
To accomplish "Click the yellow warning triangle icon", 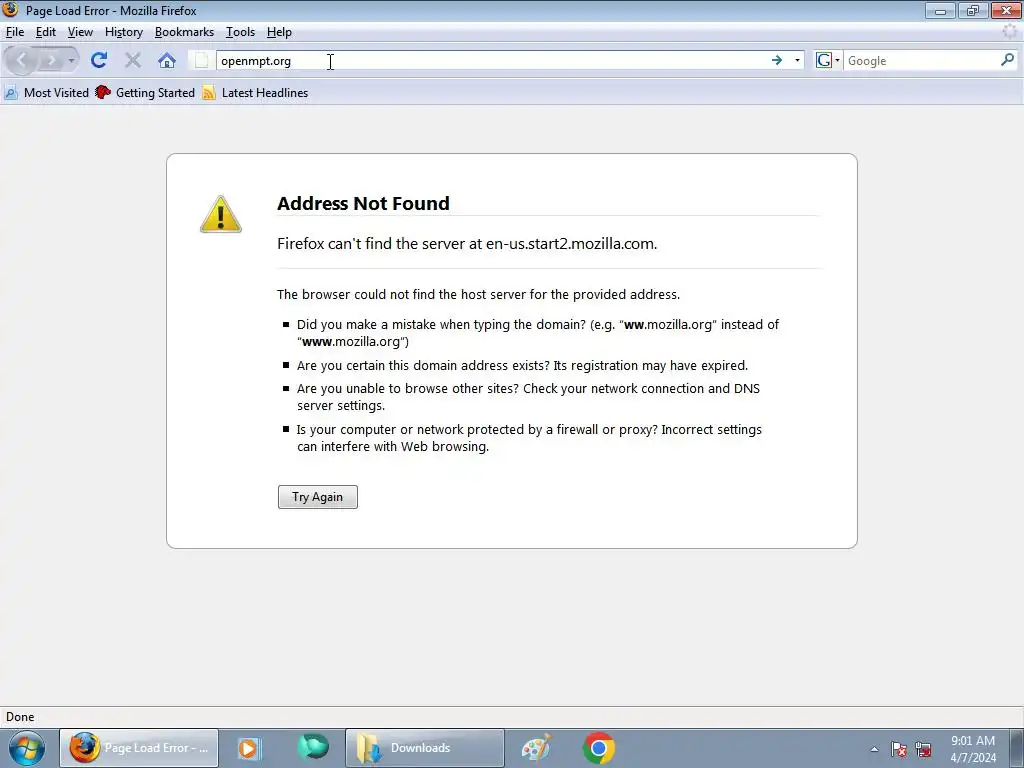I will pyautogui.click(x=221, y=214).
